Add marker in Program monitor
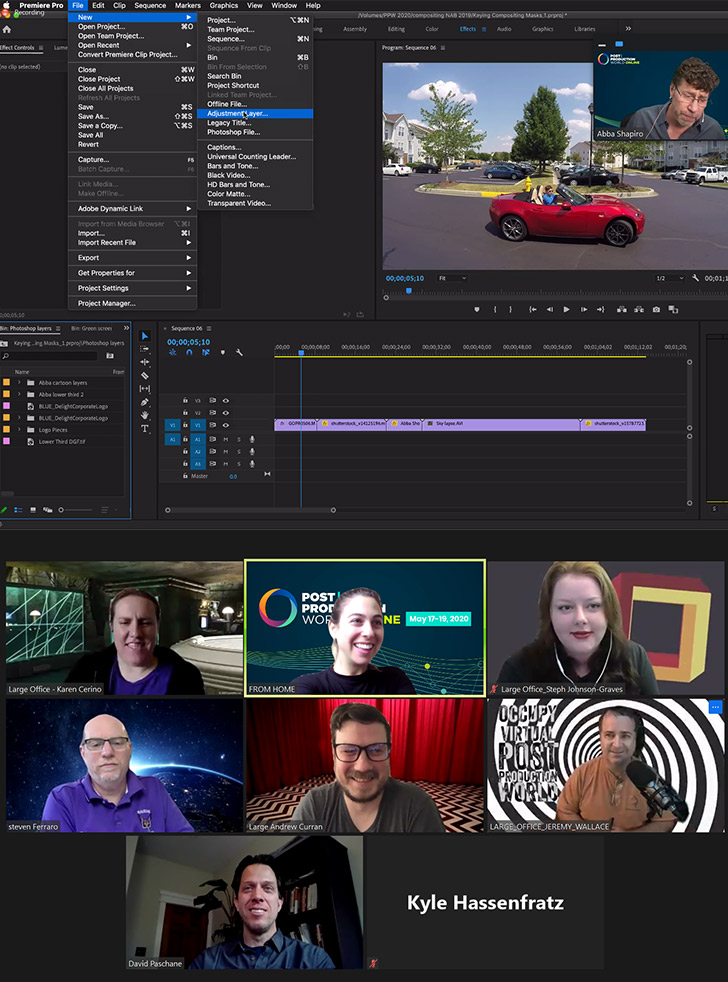This screenshot has height=982, width=728. coord(477,309)
